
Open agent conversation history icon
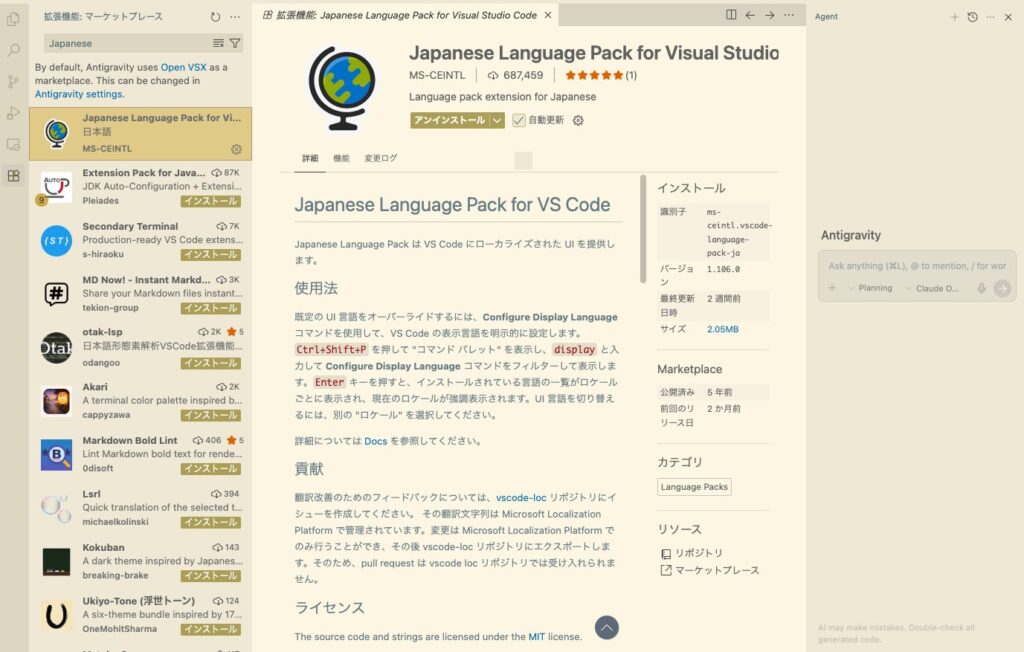tap(972, 17)
